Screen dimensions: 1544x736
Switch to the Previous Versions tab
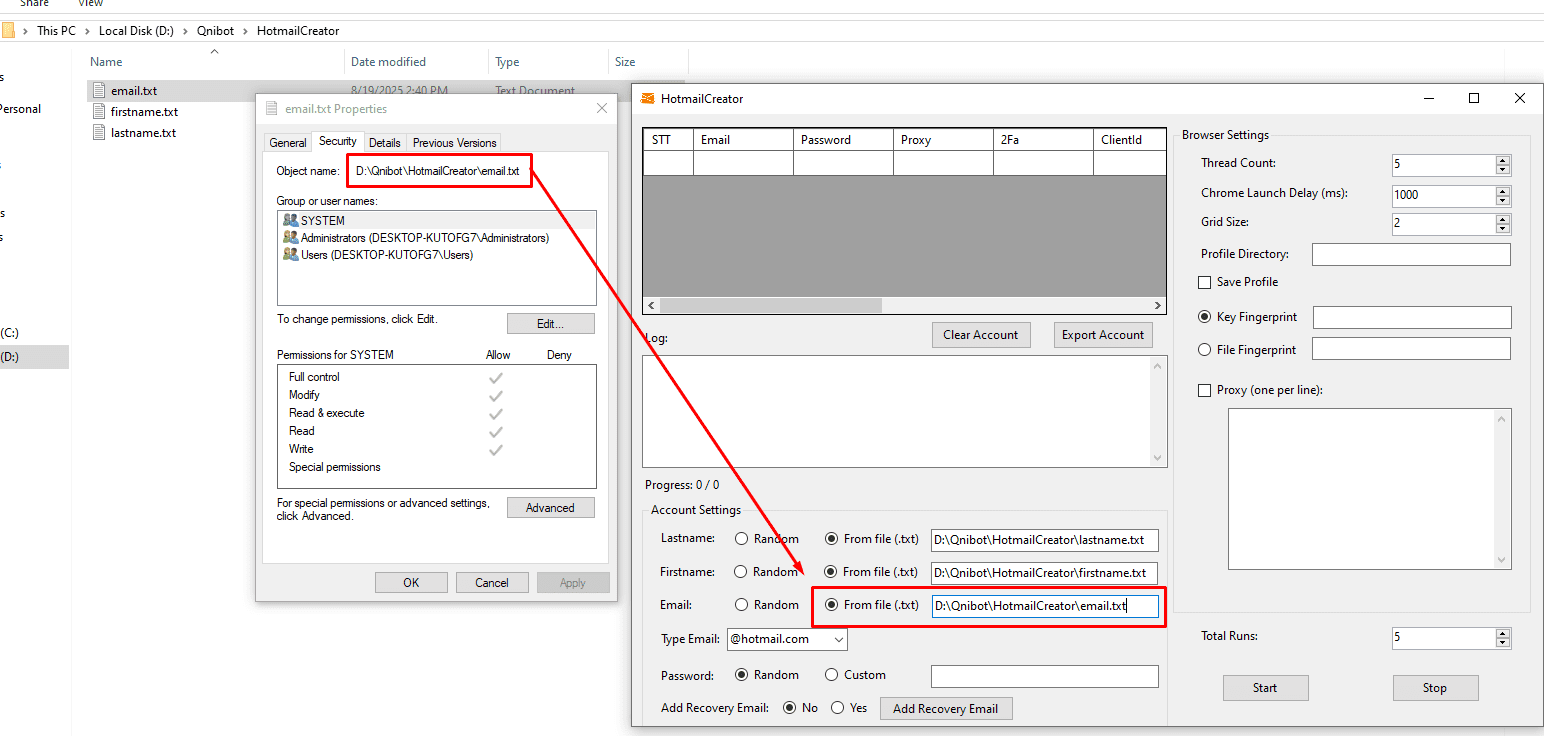point(454,143)
